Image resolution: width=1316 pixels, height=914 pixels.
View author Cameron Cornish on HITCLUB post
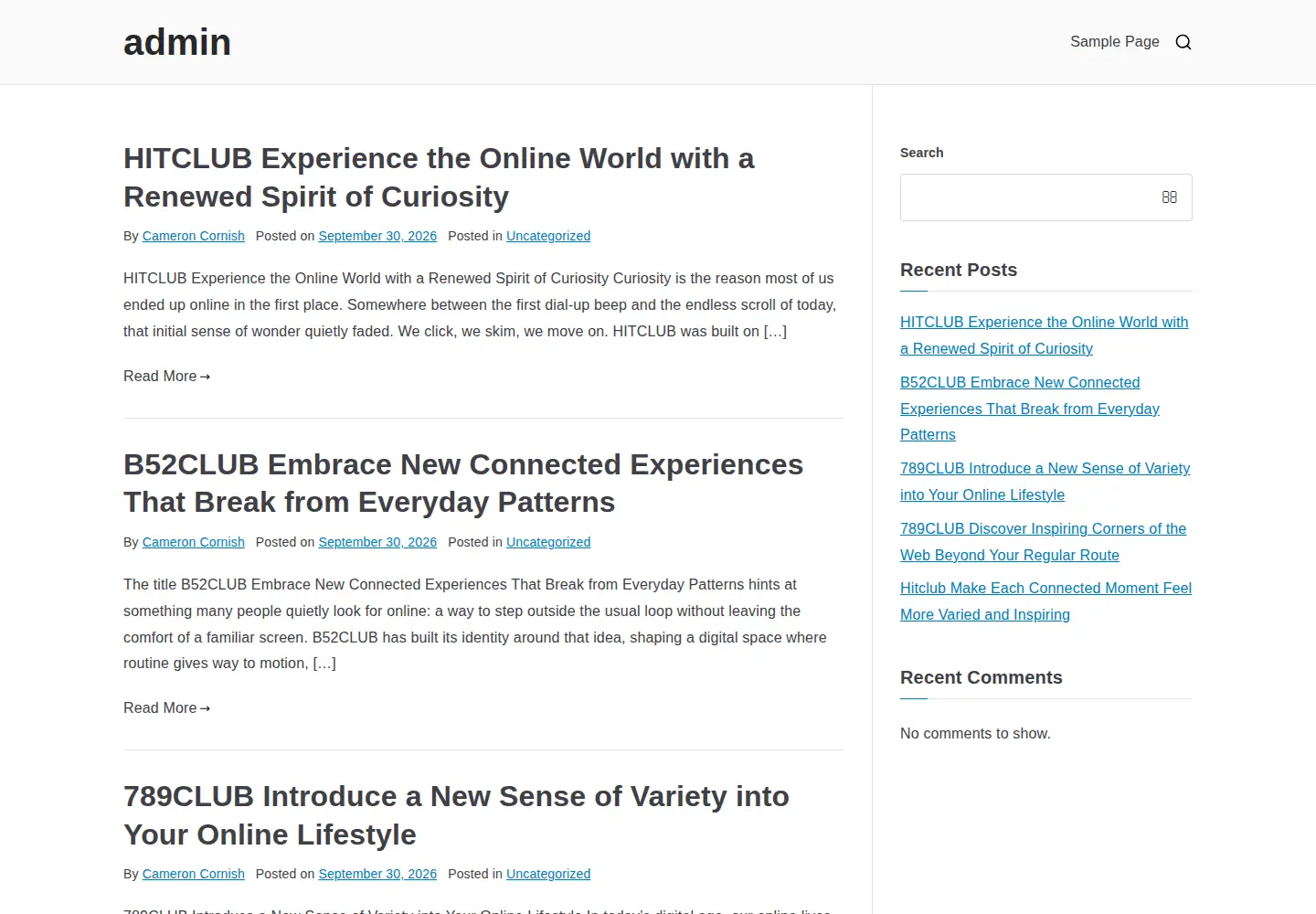point(194,236)
